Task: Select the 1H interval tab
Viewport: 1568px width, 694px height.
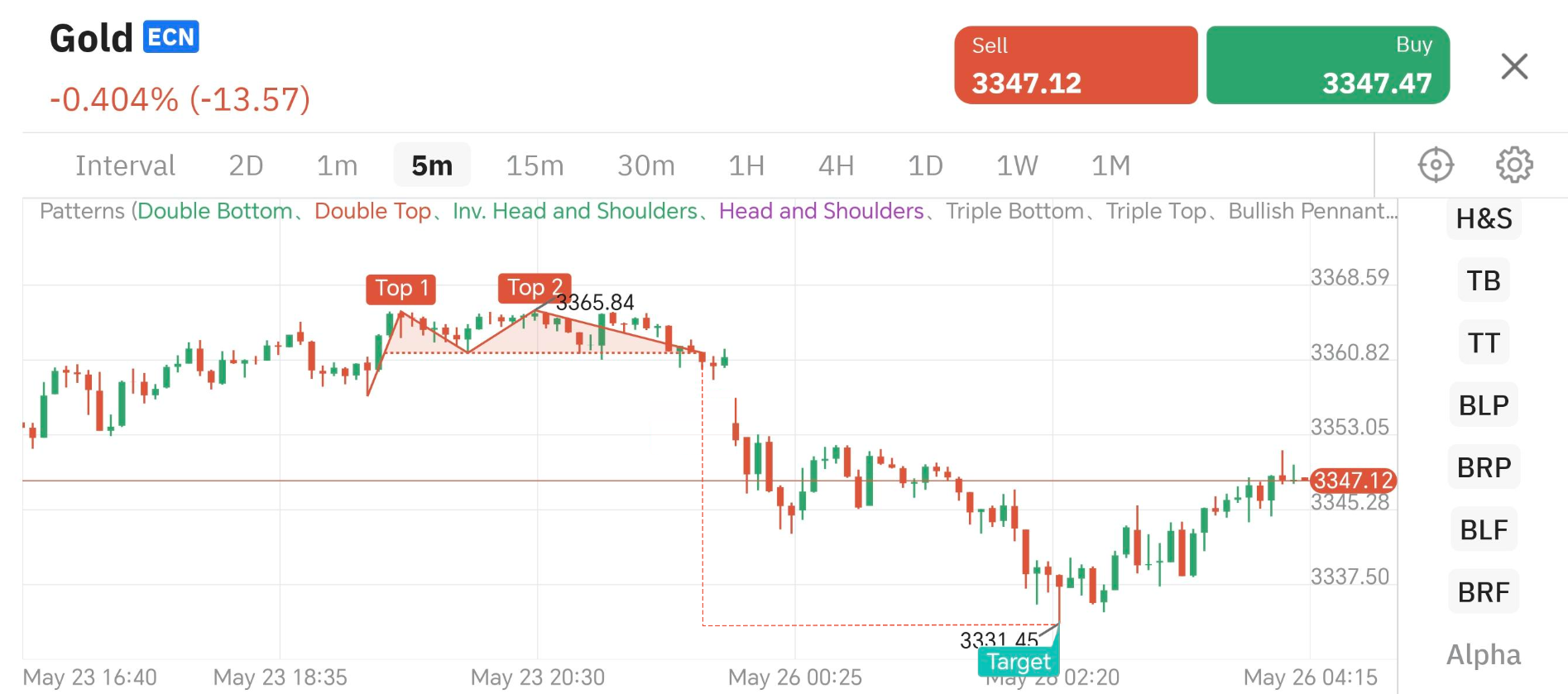Action: coord(746,165)
